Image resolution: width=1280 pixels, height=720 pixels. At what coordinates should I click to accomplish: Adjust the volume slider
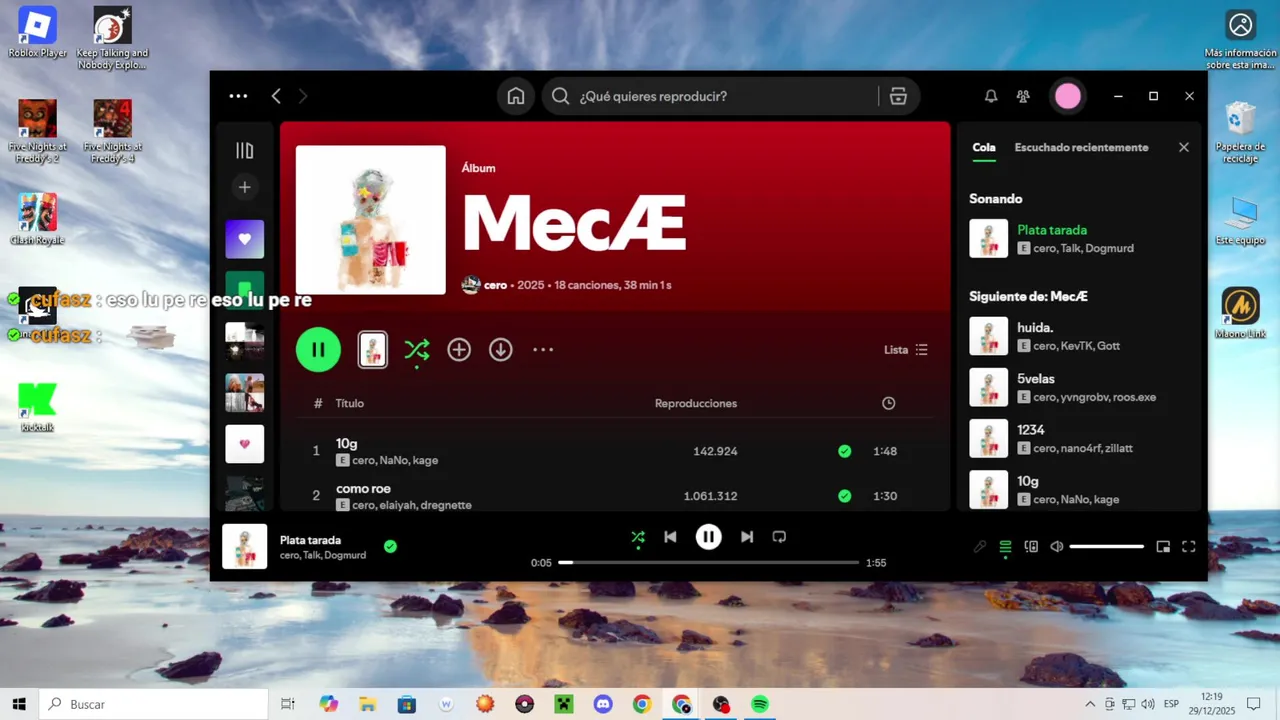pyautogui.click(x=1107, y=547)
